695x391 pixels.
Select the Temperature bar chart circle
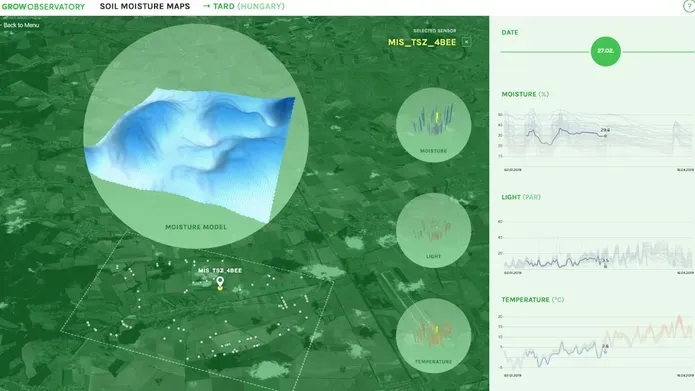point(433,336)
